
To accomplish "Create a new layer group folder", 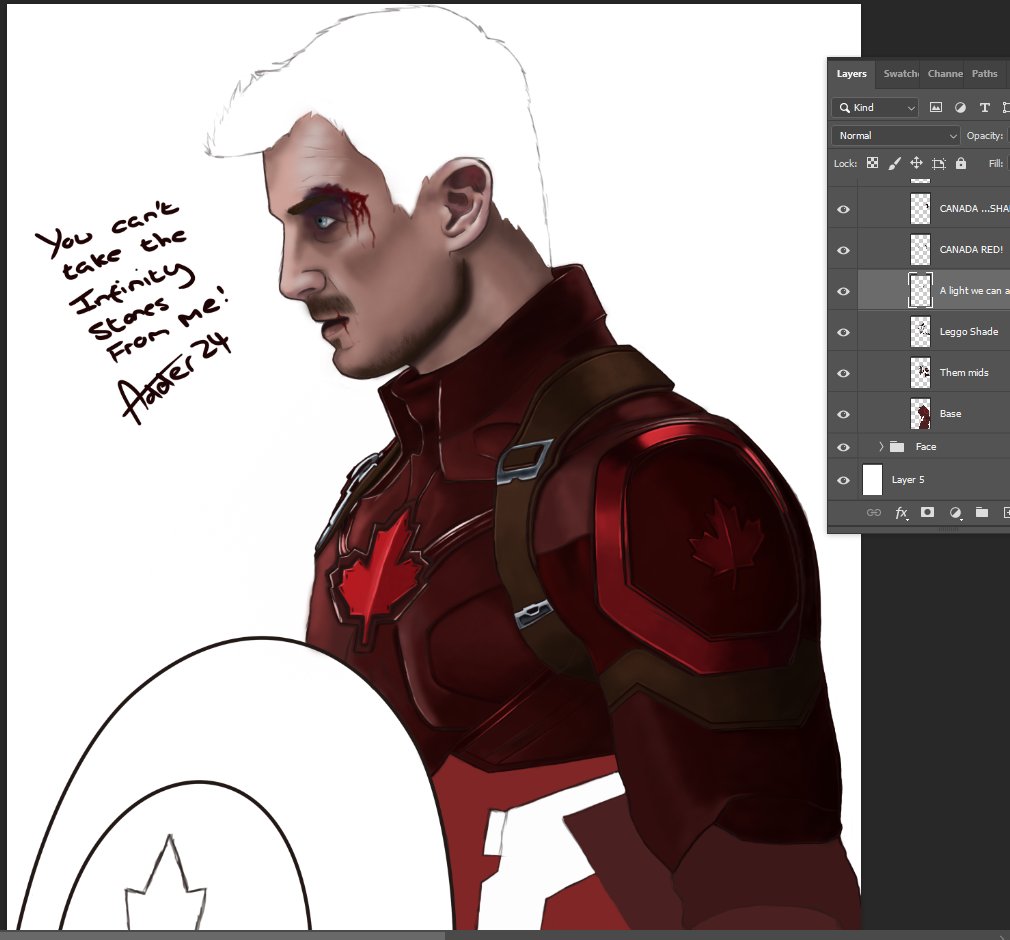I will pyautogui.click(x=982, y=512).
